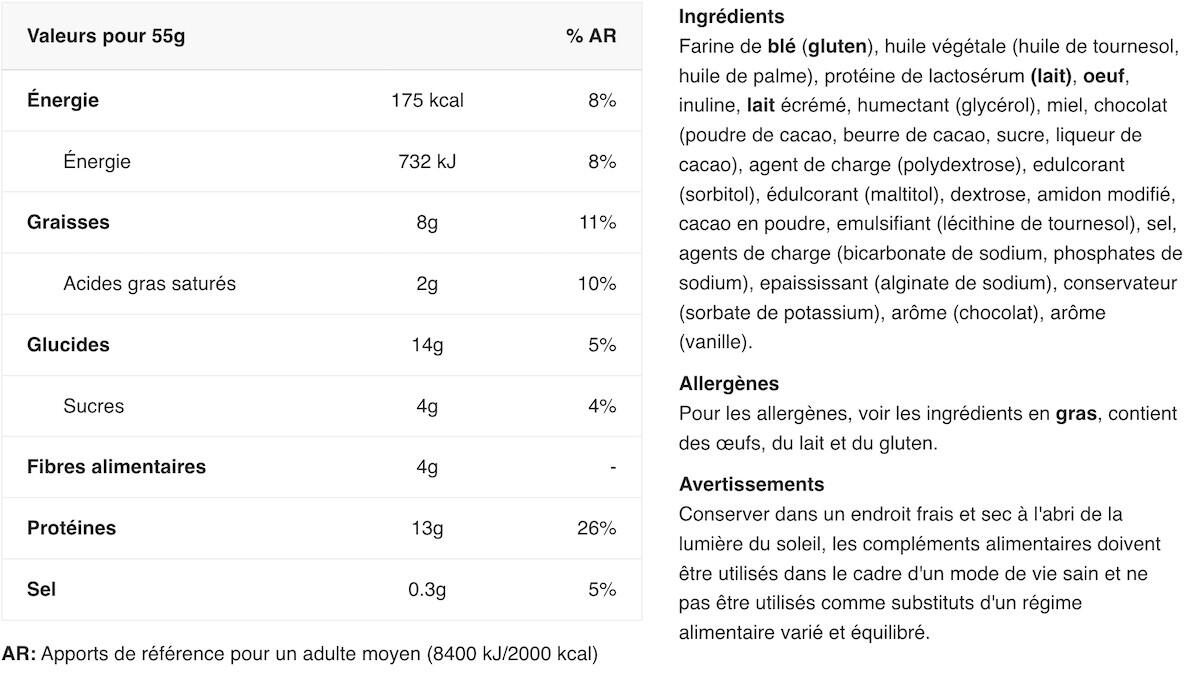Click the bold word 'gras' under Allergènes
This screenshot has width=1200, height=676.
click(x=1076, y=414)
